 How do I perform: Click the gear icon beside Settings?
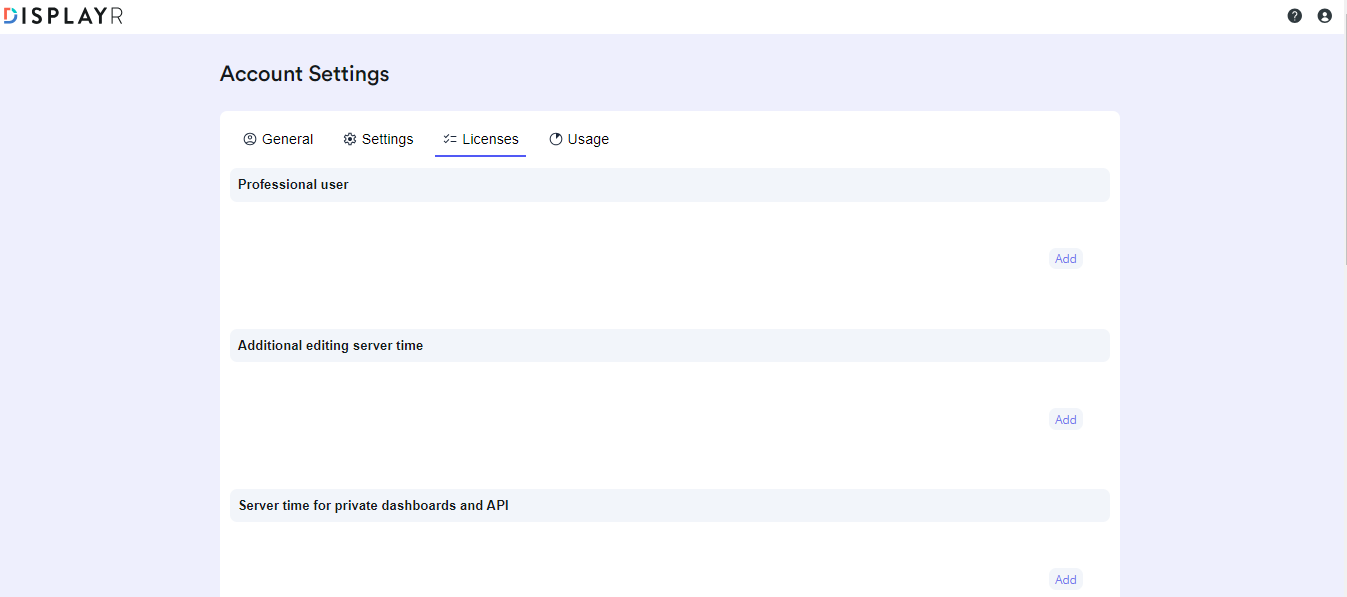(x=350, y=139)
